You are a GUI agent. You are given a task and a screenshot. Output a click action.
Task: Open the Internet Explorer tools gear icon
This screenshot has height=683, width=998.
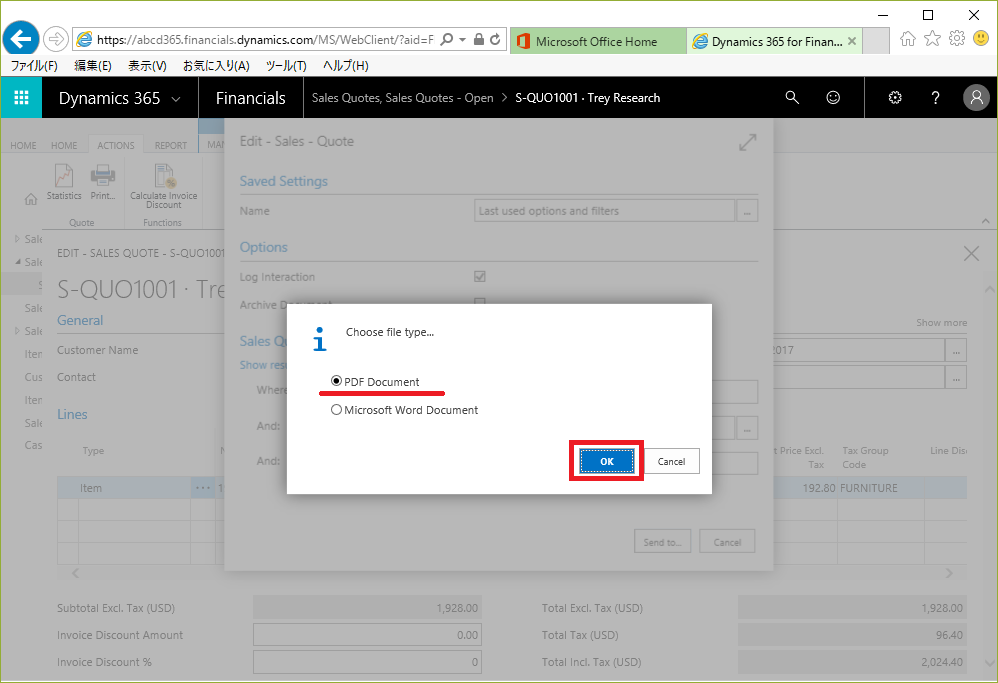pos(957,39)
